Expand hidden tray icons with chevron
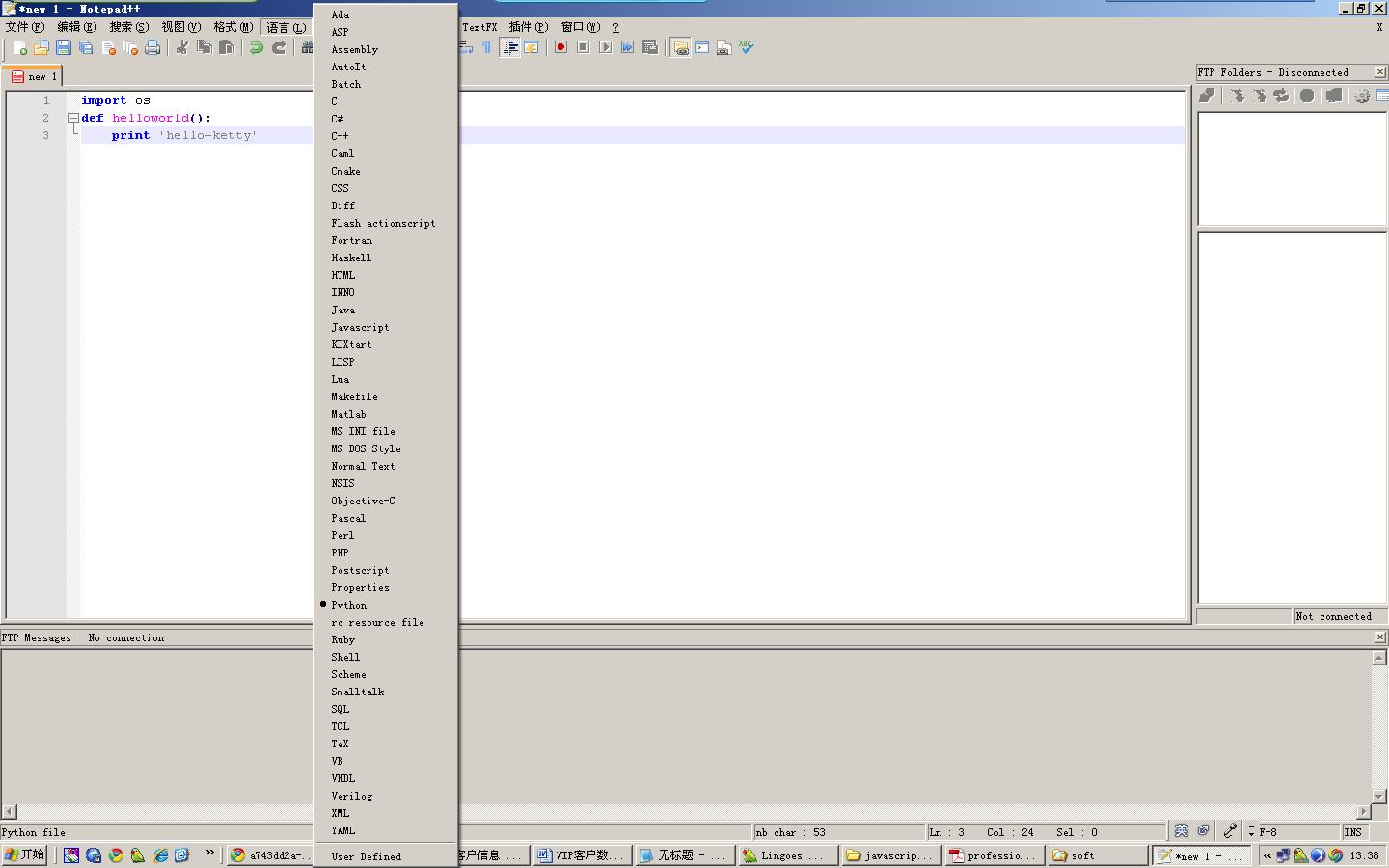This screenshot has width=1389, height=868. point(1266,854)
